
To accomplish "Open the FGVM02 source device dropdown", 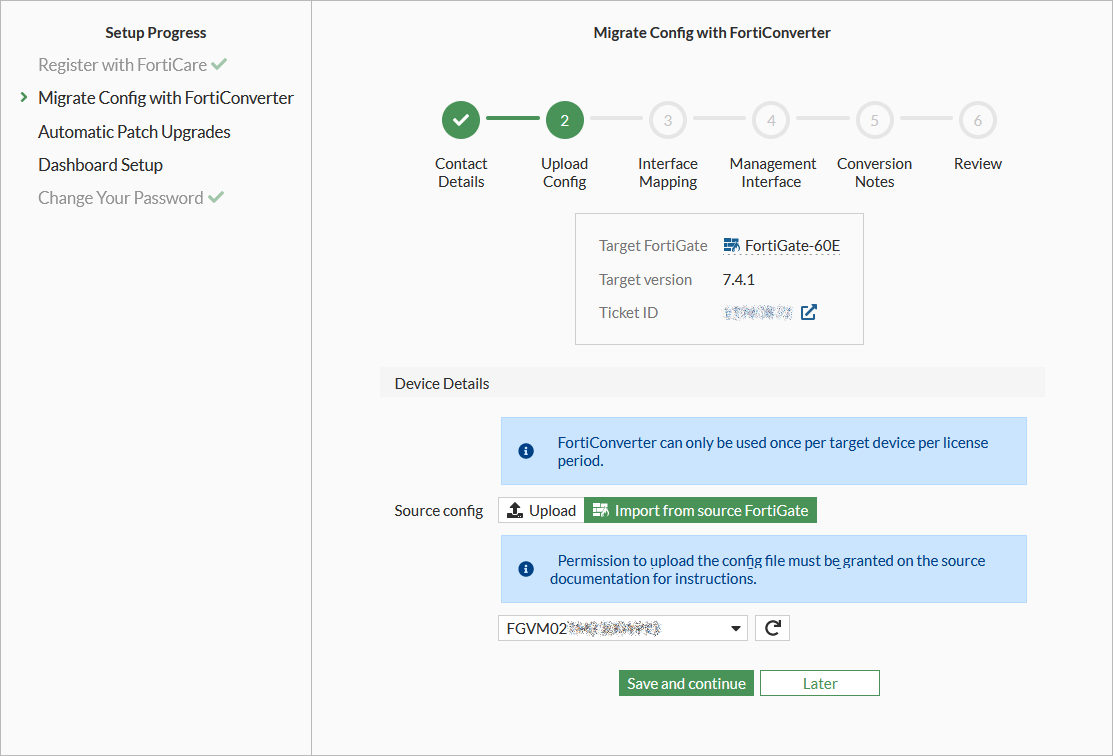I will click(x=620, y=627).
